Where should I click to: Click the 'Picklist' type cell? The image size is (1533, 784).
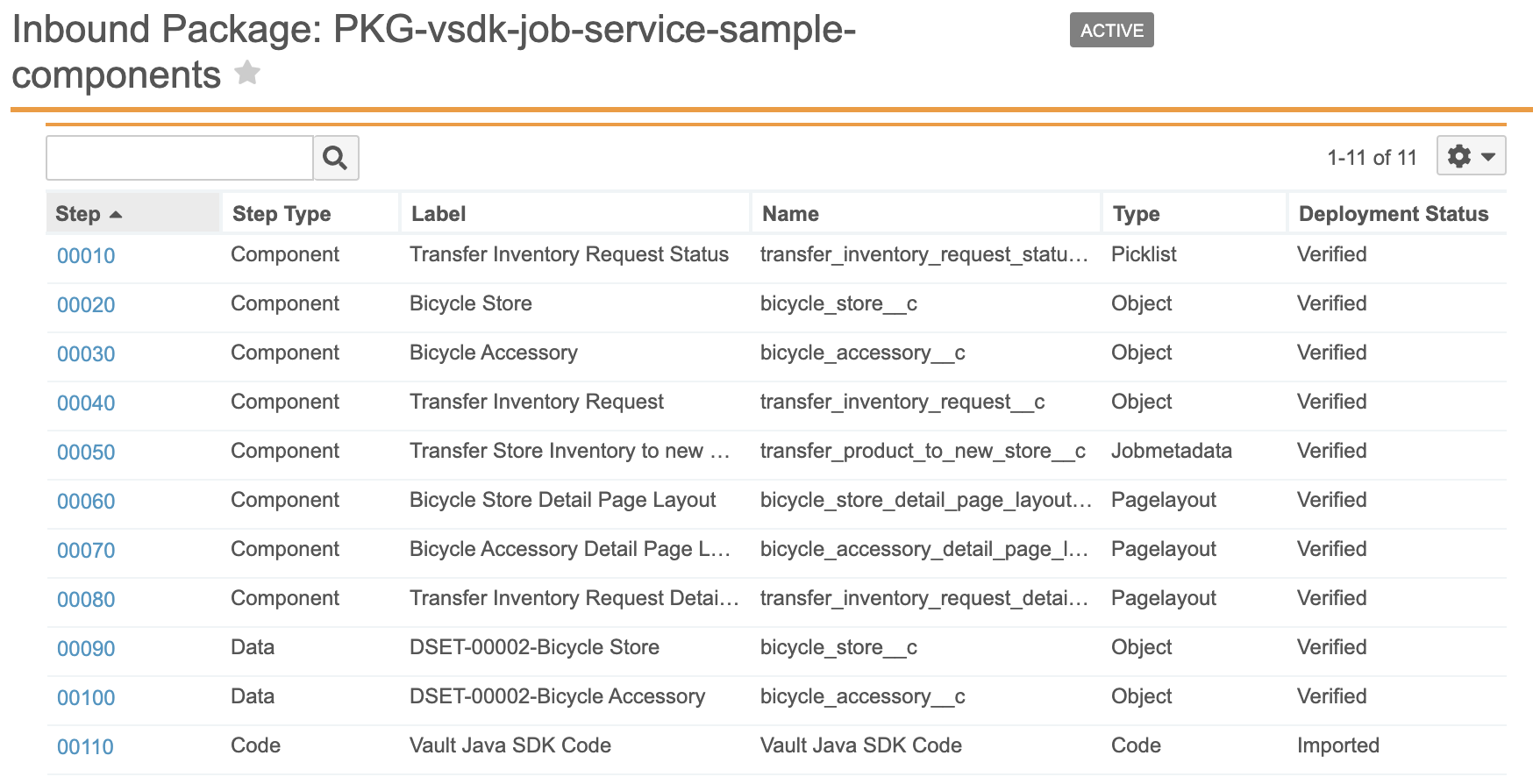pos(1144,254)
